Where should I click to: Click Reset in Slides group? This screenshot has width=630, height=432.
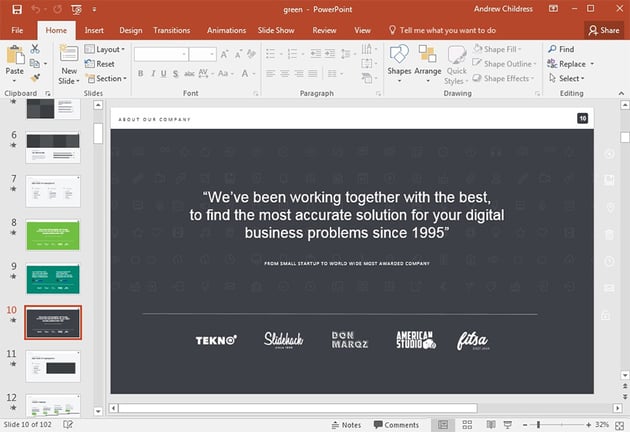pyautogui.click(x=104, y=64)
